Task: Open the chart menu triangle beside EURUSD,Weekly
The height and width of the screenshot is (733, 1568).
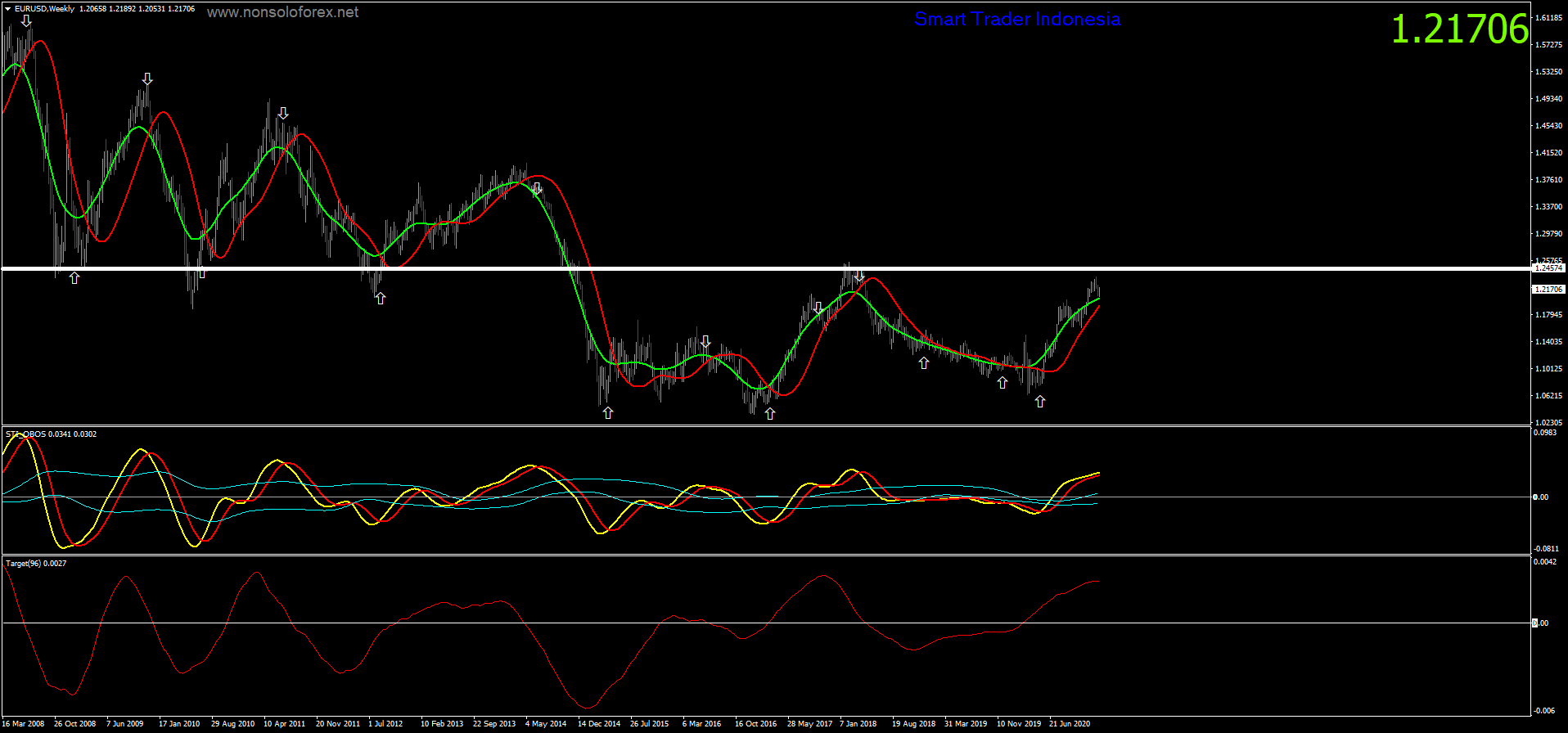Action: pyautogui.click(x=7, y=9)
